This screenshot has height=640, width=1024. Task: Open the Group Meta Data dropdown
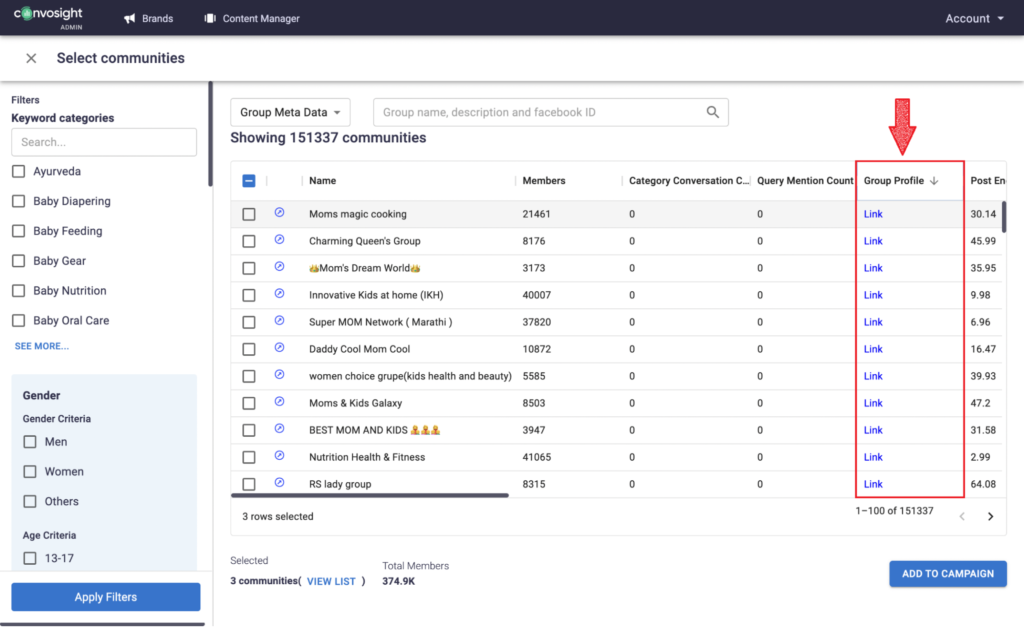(x=290, y=113)
